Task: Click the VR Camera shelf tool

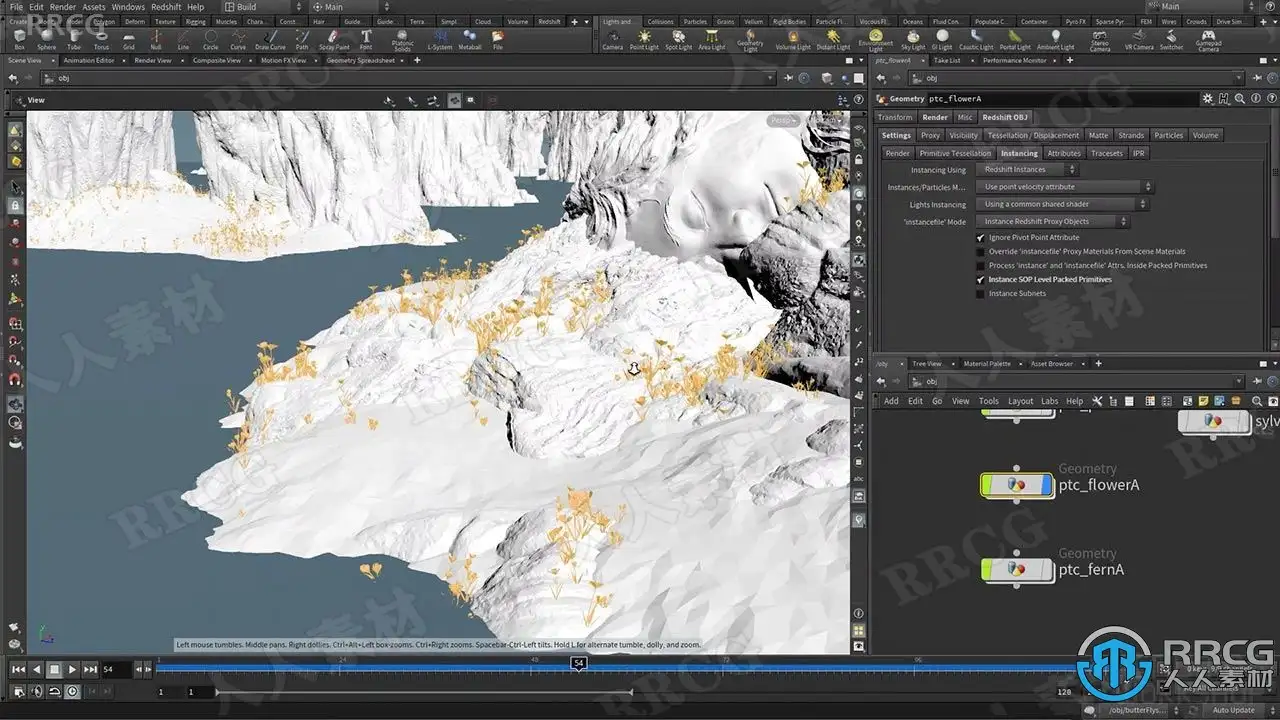Action: pos(1139,39)
